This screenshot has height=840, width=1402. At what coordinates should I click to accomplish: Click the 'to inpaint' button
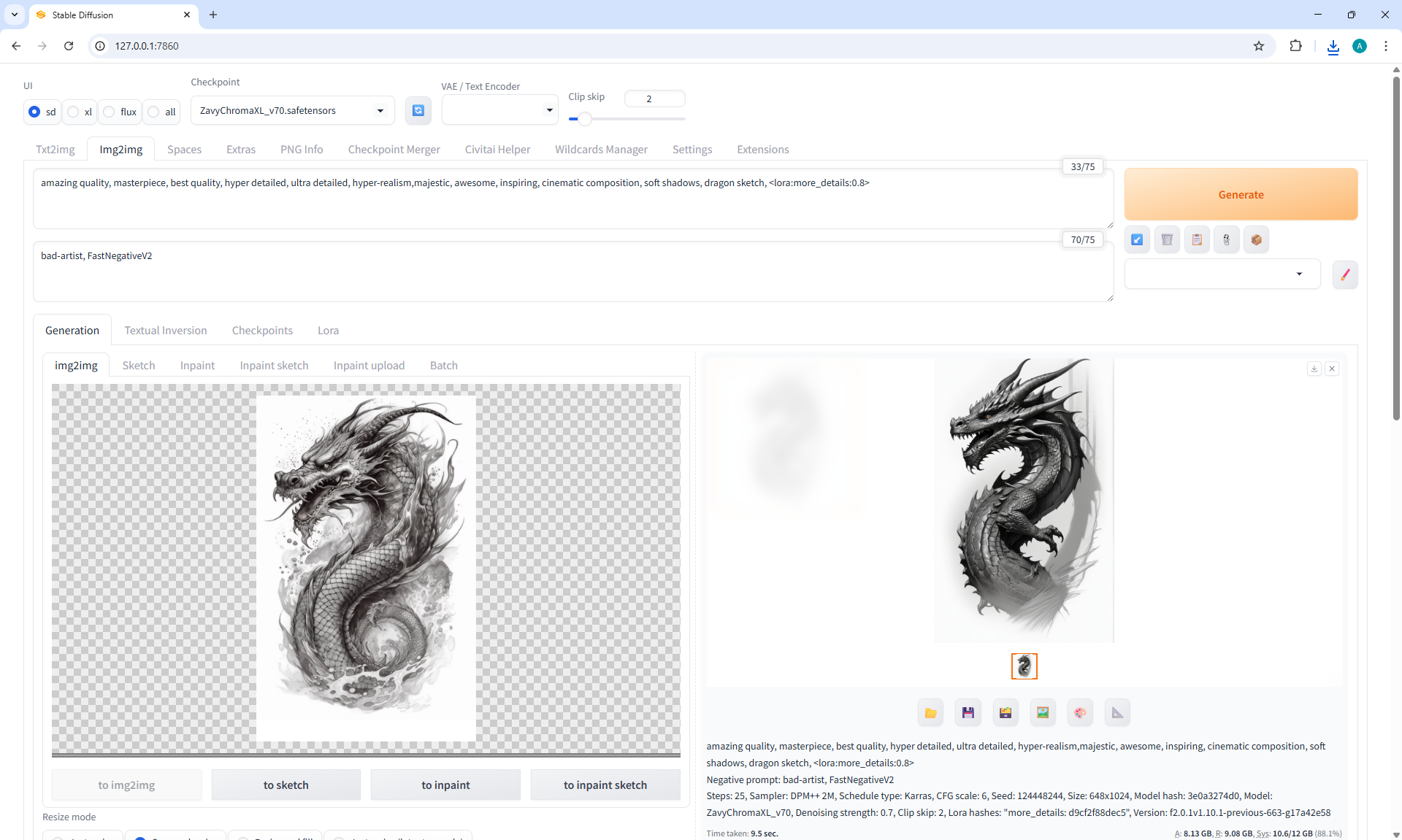pos(445,785)
